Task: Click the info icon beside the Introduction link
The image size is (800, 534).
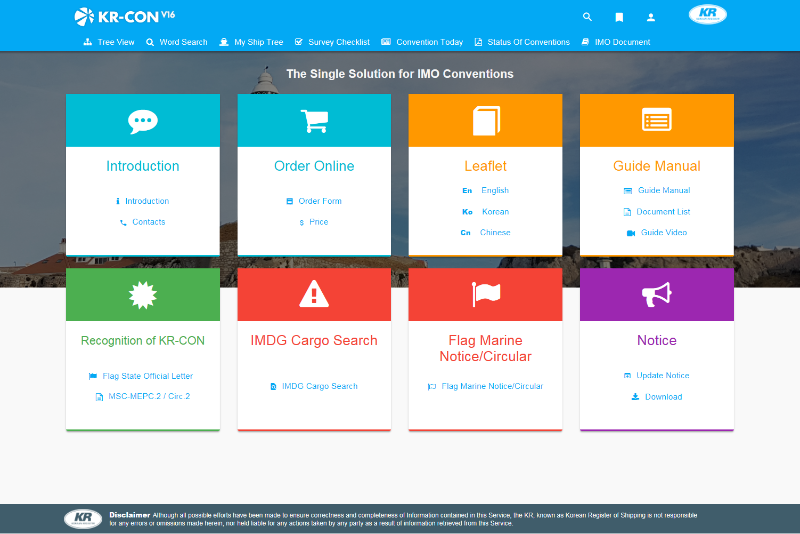Action: (118, 201)
